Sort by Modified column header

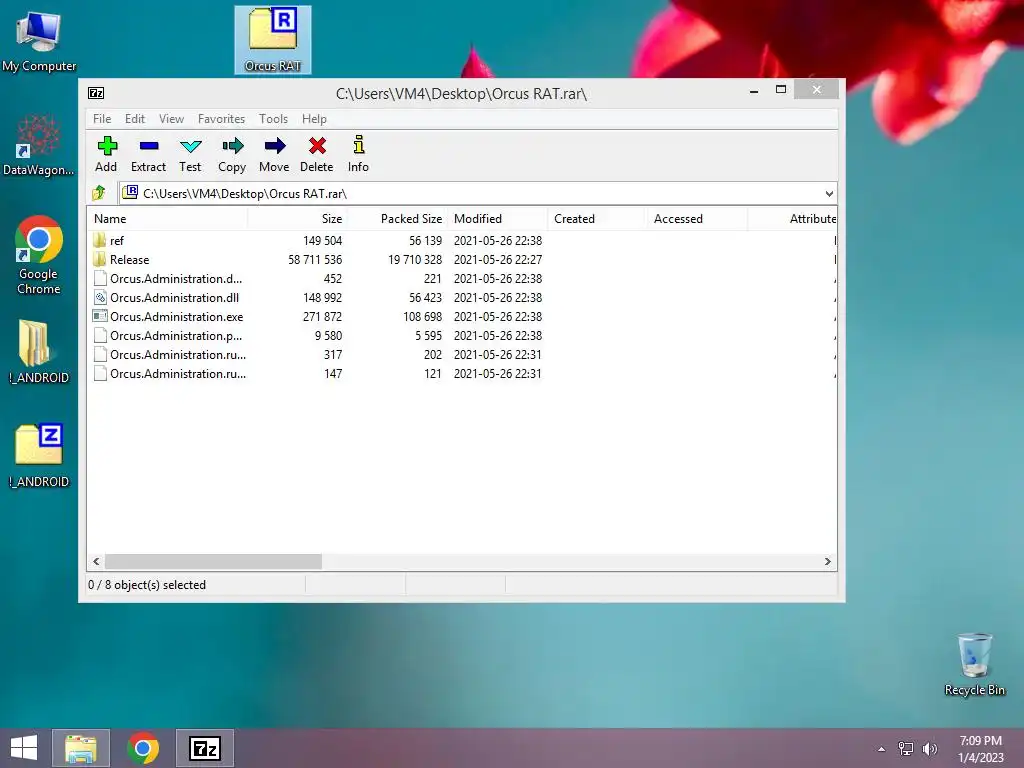coord(498,219)
